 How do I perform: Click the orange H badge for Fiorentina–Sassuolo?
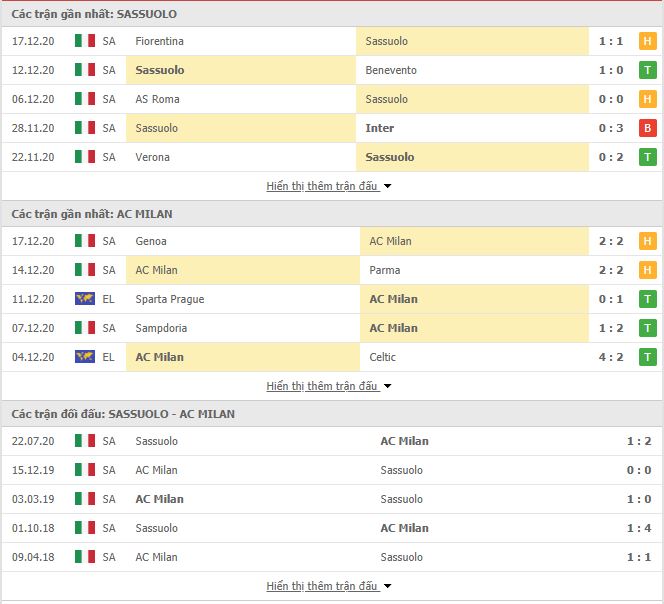[x=647, y=41]
